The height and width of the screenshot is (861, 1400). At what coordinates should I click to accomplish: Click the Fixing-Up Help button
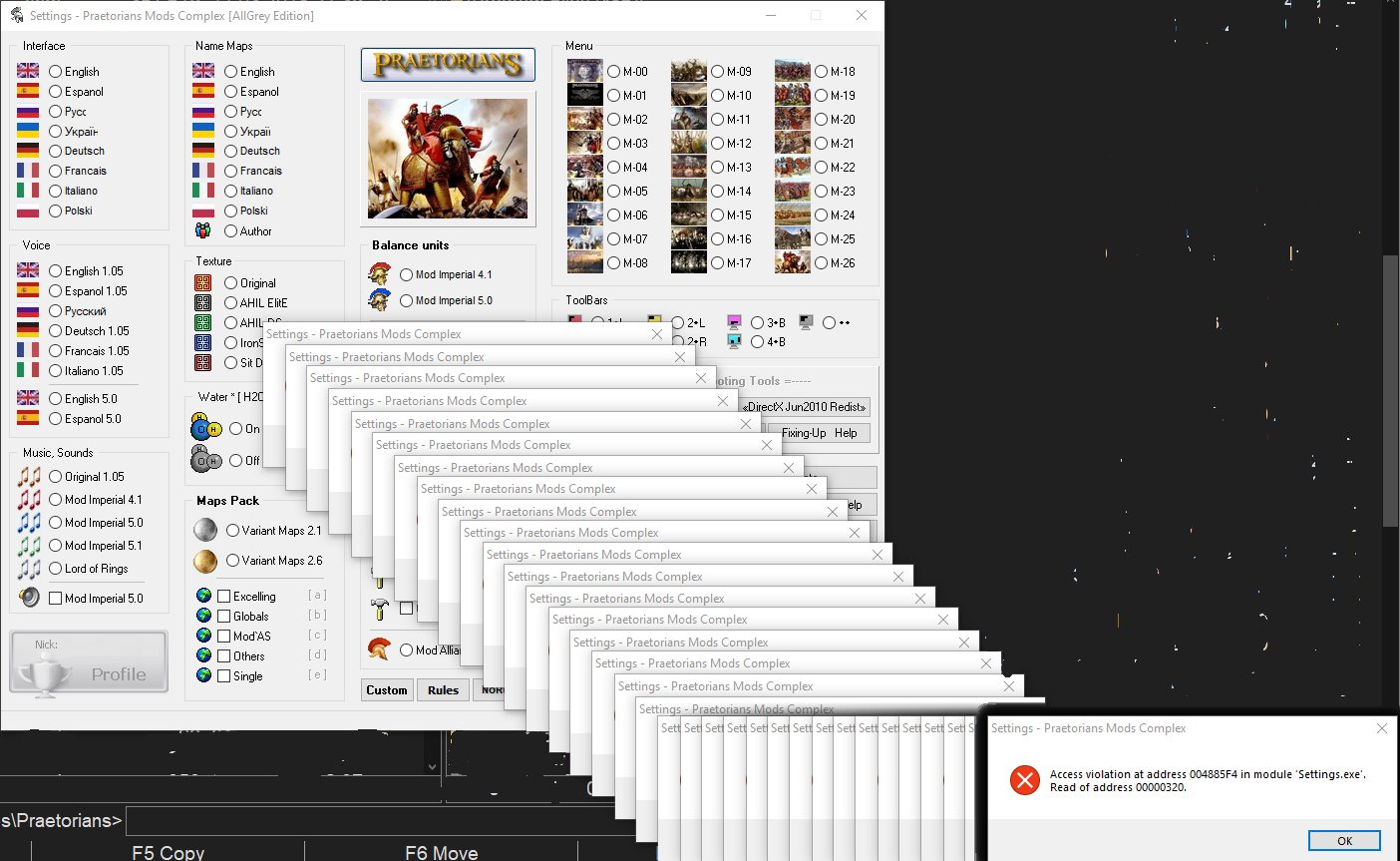click(819, 433)
